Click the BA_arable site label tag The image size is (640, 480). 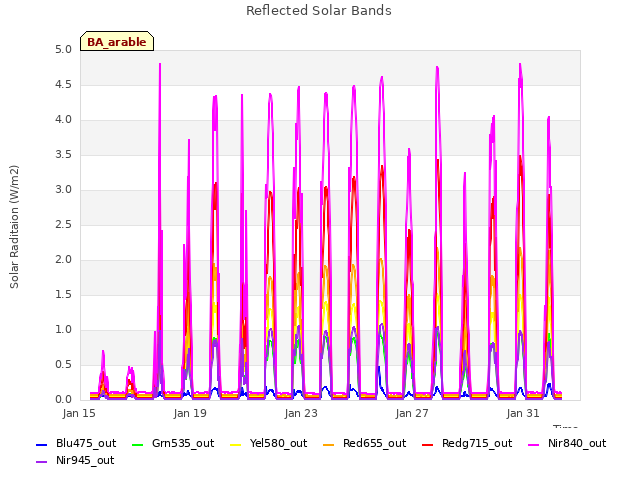click(x=117, y=41)
